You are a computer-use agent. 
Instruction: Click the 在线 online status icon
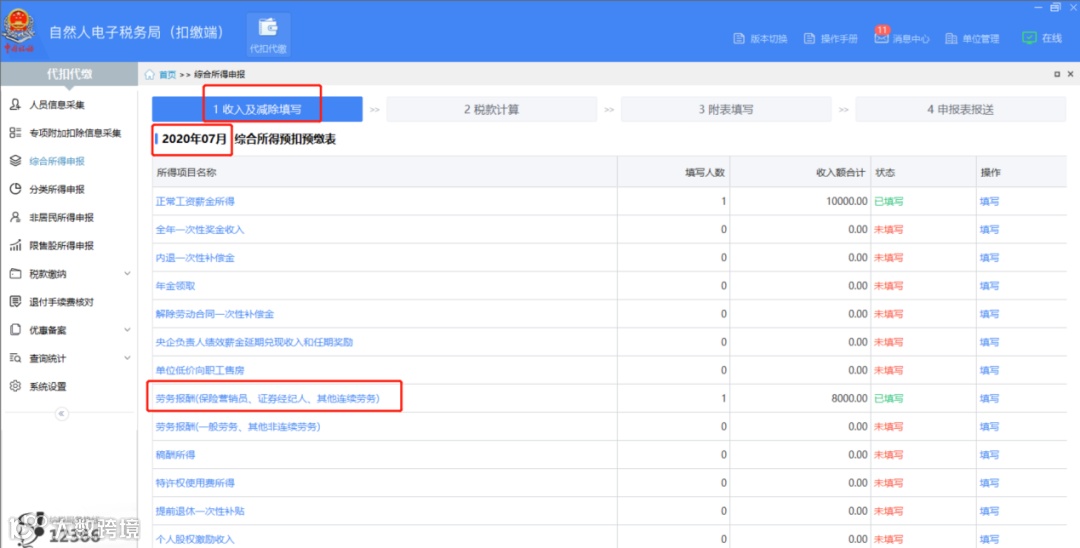(1029, 38)
